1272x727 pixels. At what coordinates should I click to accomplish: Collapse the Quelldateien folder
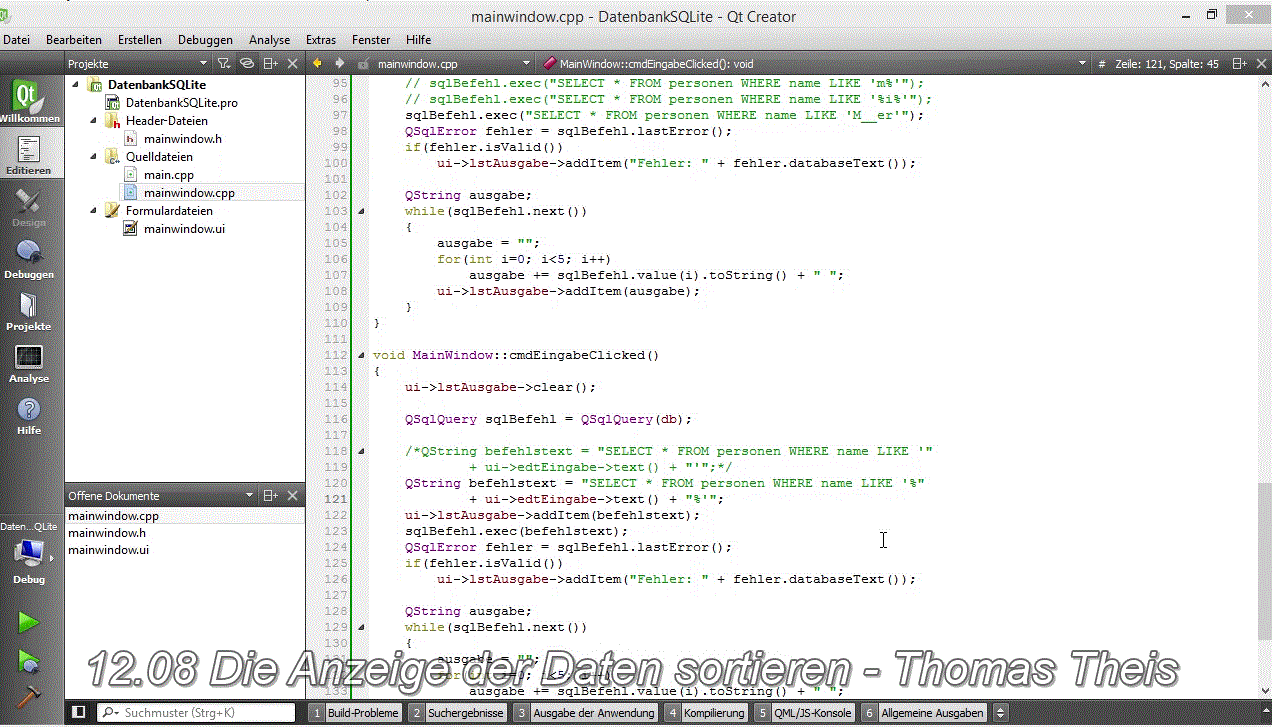(x=93, y=157)
